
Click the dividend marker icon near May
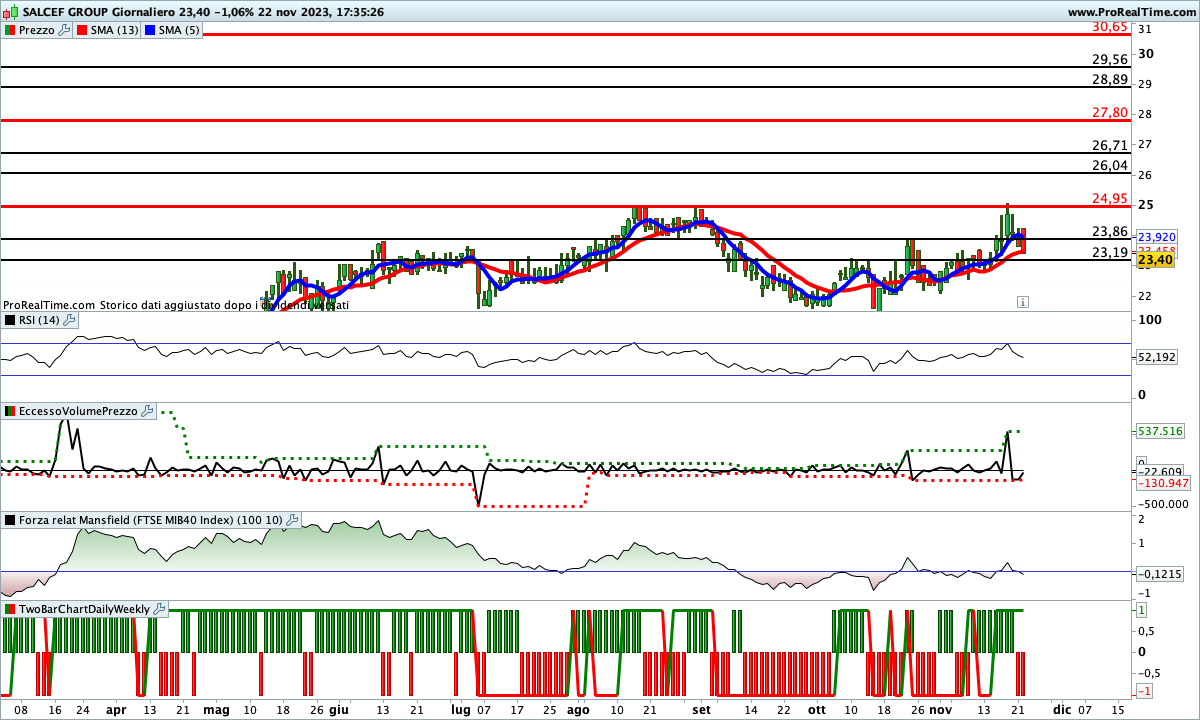pyautogui.click(x=265, y=301)
